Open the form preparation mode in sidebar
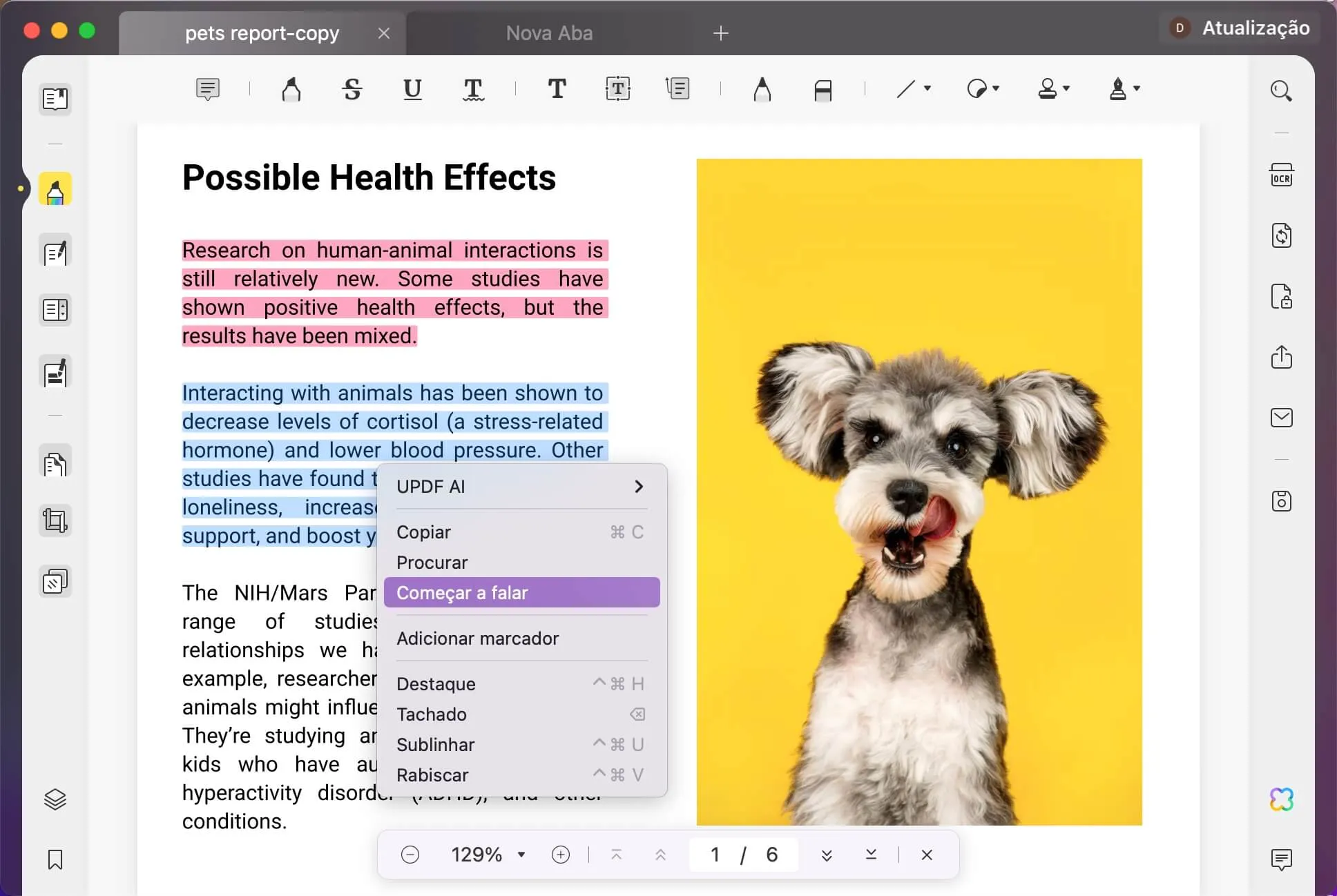Image resolution: width=1337 pixels, height=896 pixels. click(x=55, y=310)
